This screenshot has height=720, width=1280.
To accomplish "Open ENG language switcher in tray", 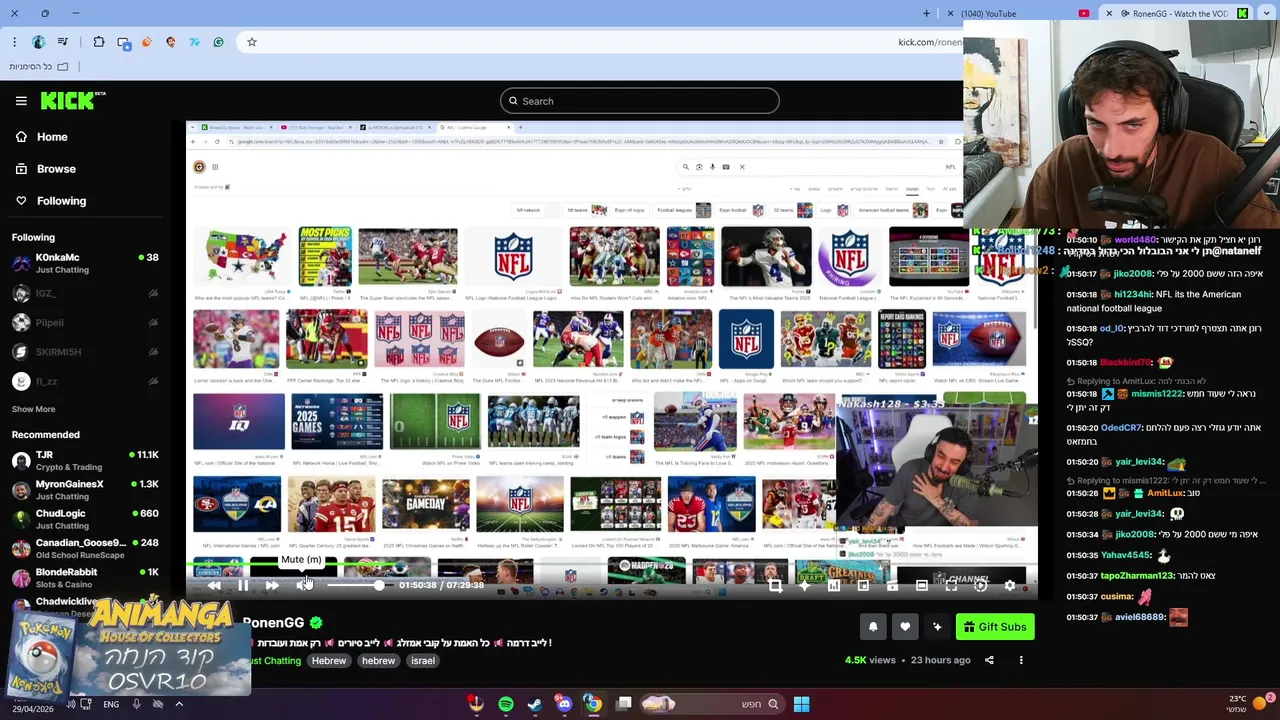I will (x=111, y=704).
